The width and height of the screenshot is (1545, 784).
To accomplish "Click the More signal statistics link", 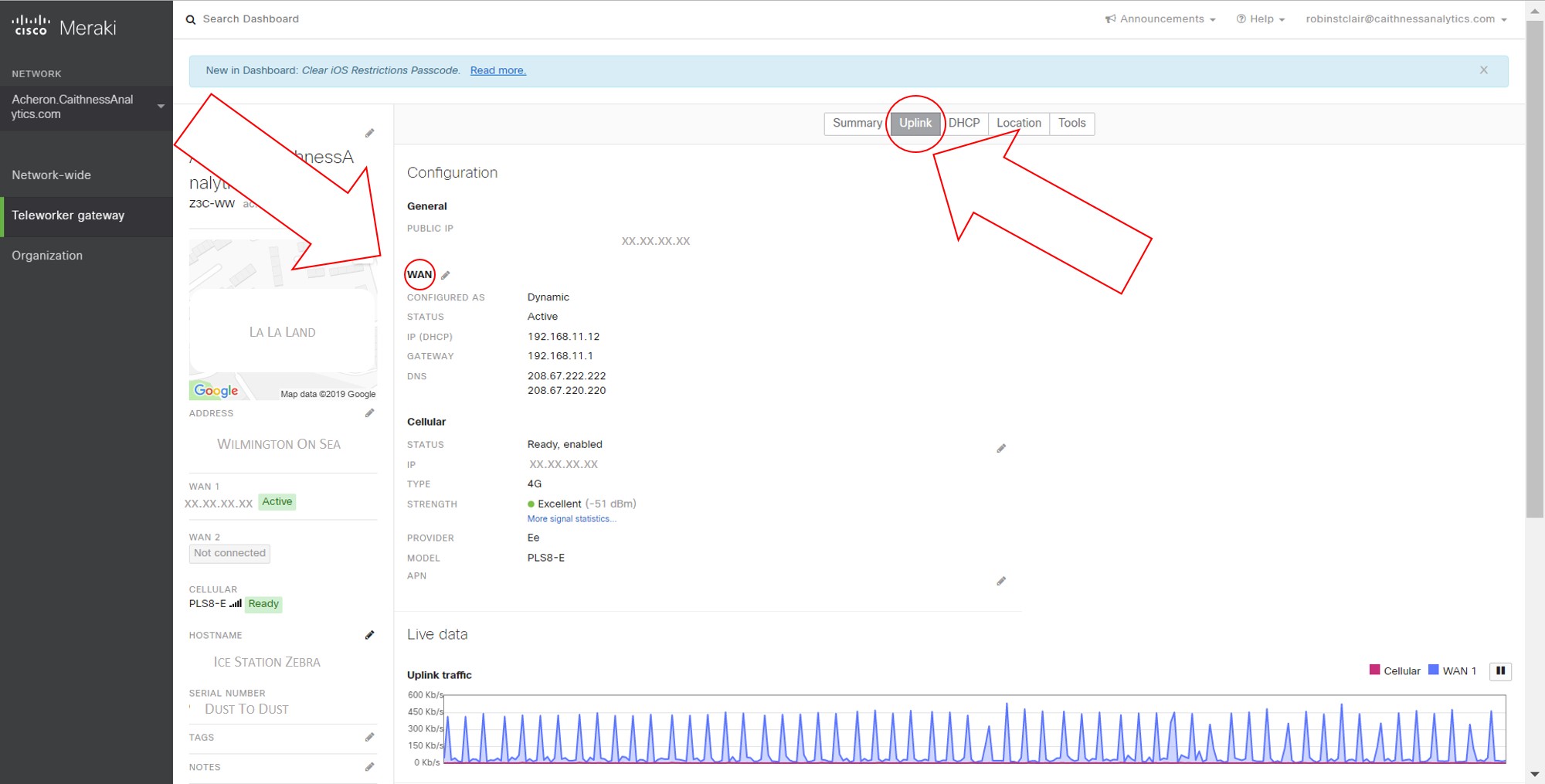I will [572, 518].
